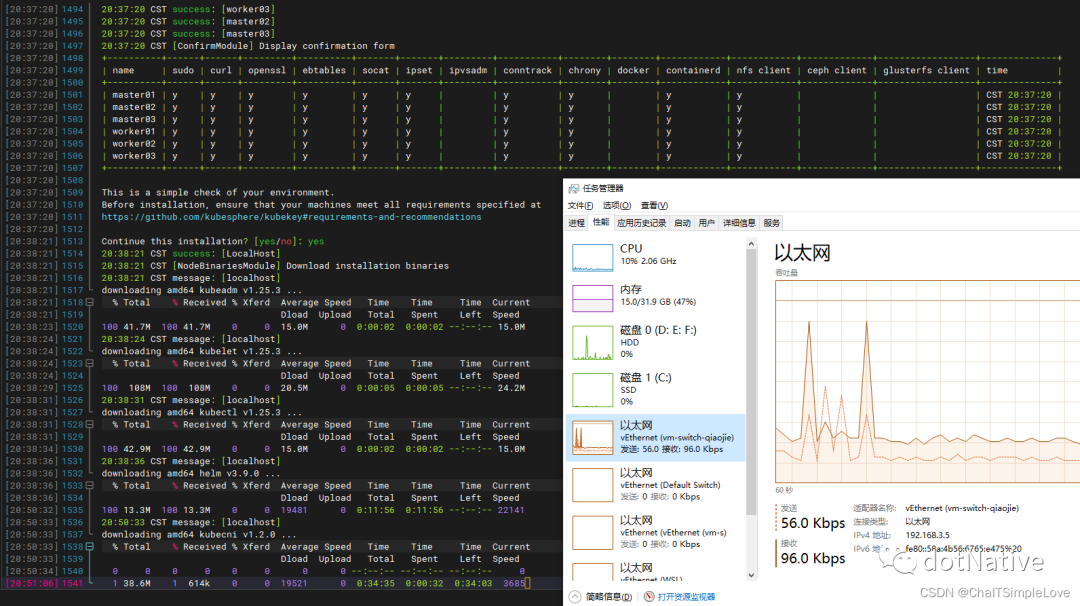1080x606 pixels.
Task: Open the CPU performance graph thumbnail
Action: pyautogui.click(x=592, y=258)
